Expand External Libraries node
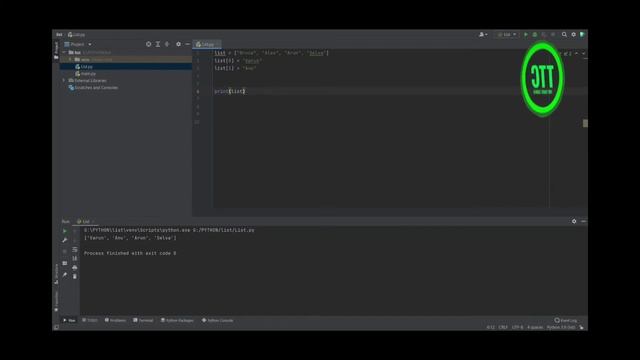 64,80
